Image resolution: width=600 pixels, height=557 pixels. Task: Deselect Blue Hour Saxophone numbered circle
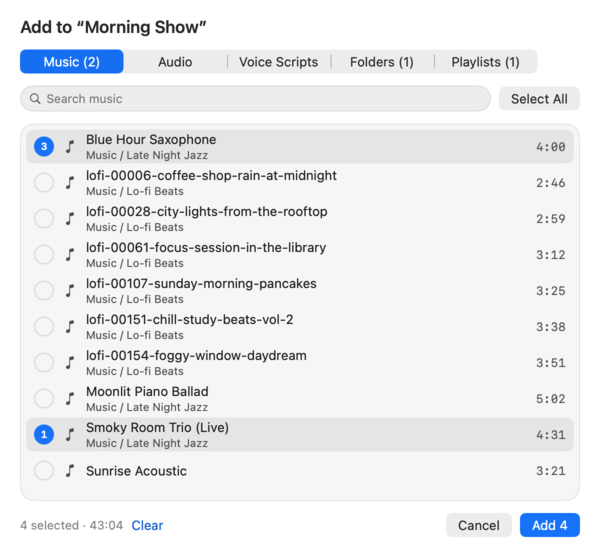pyautogui.click(x=44, y=147)
